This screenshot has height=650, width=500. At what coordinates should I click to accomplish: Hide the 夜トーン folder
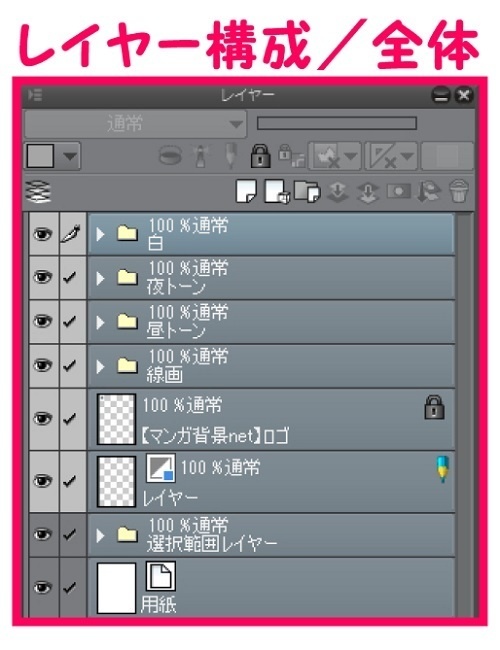point(43,277)
